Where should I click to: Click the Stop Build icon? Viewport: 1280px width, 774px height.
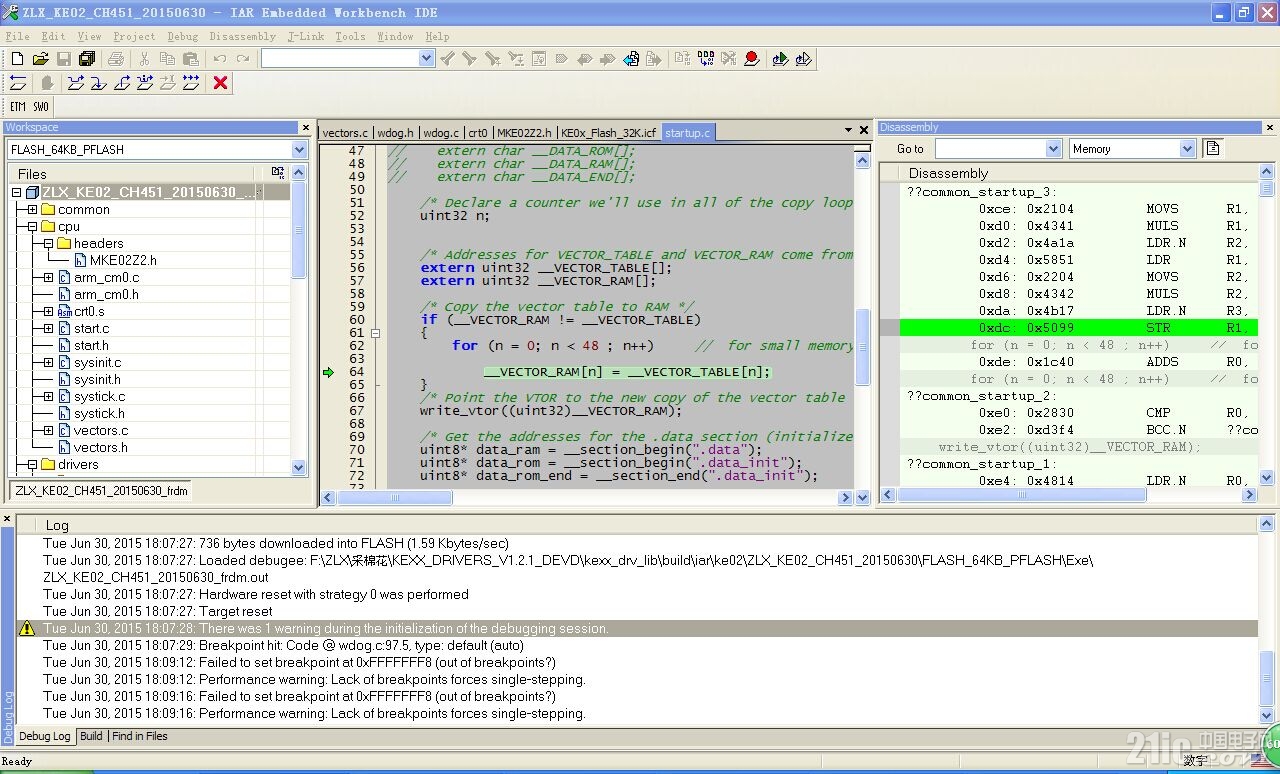point(729,59)
